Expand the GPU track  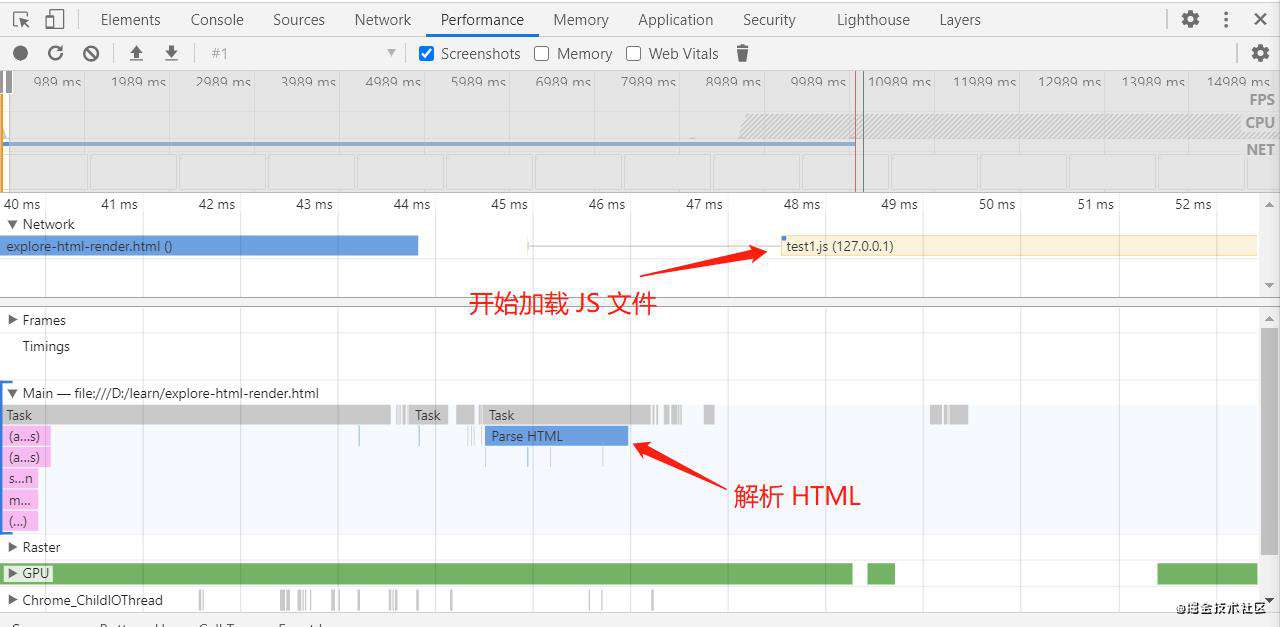click(13, 573)
